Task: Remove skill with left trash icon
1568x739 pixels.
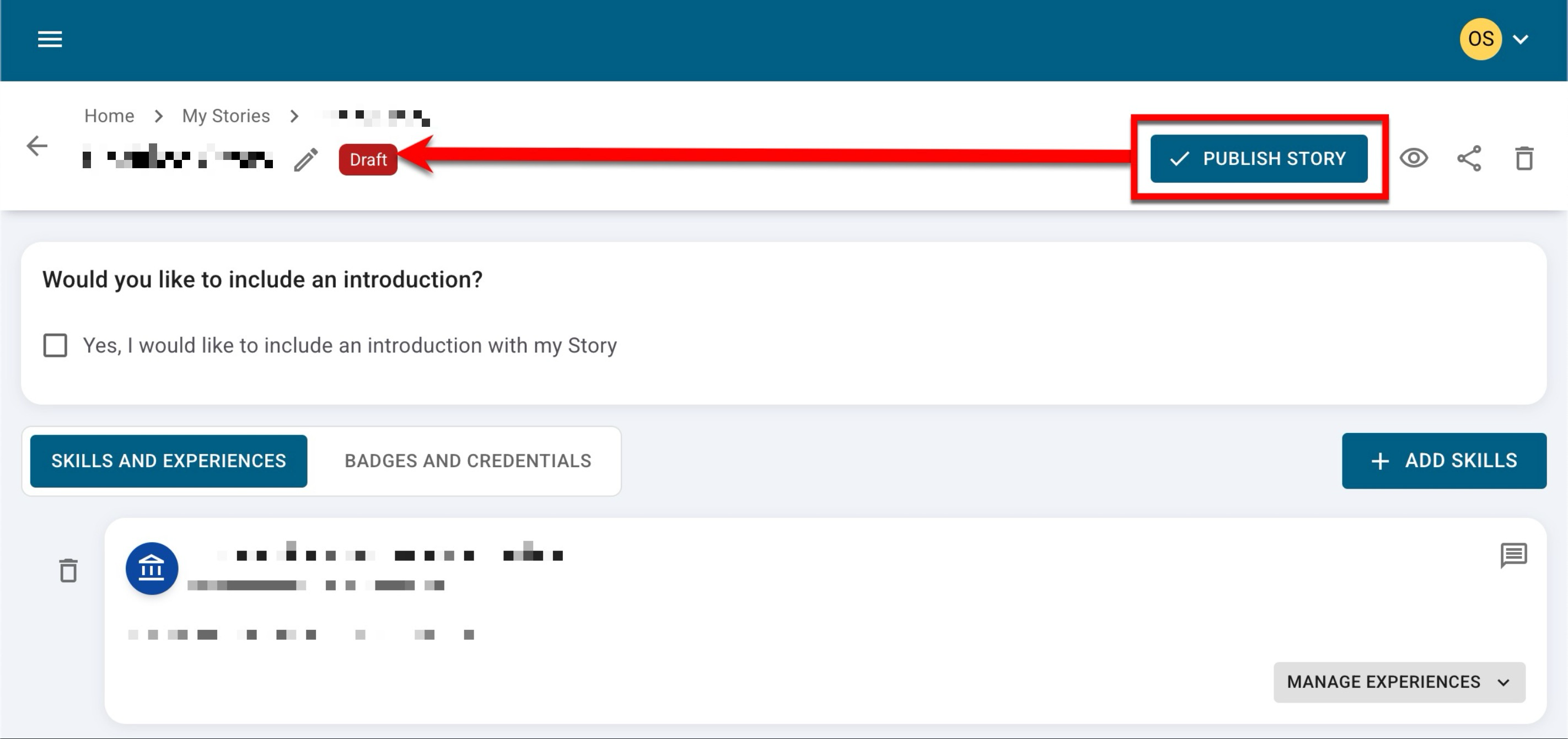Action: [x=68, y=570]
